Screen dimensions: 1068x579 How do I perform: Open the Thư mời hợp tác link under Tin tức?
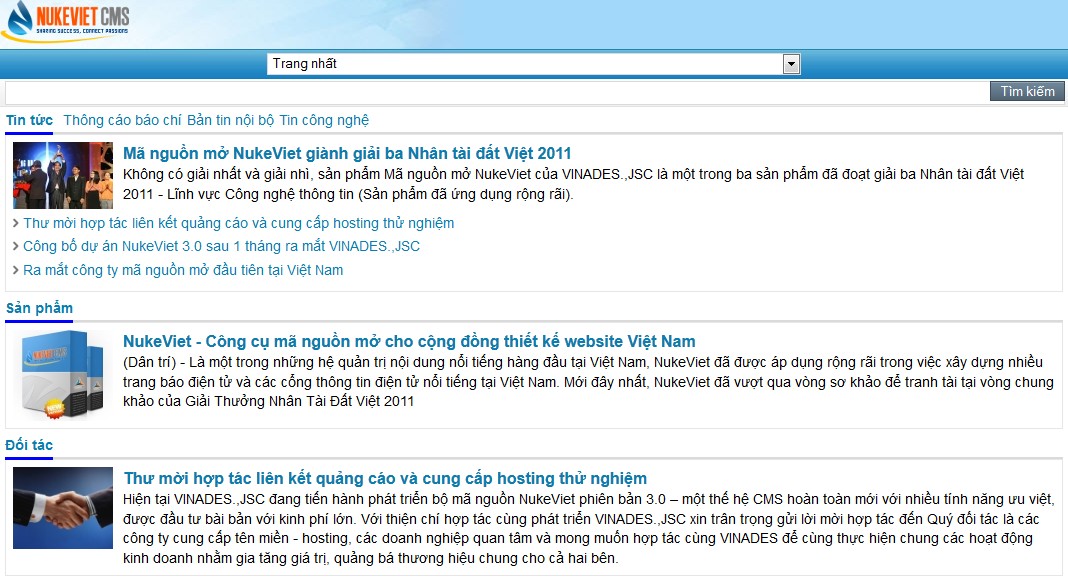tap(238, 223)
